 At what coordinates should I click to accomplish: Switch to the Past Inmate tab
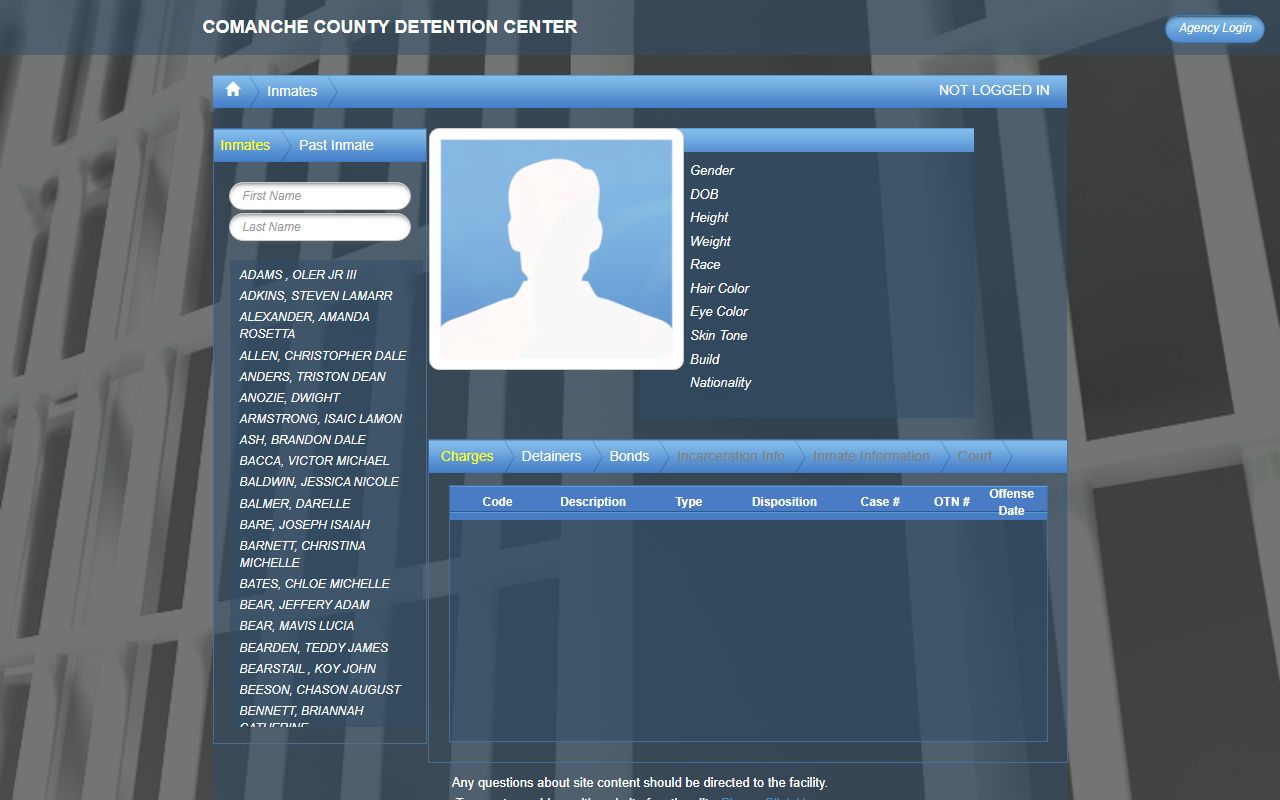coord(336,145)
